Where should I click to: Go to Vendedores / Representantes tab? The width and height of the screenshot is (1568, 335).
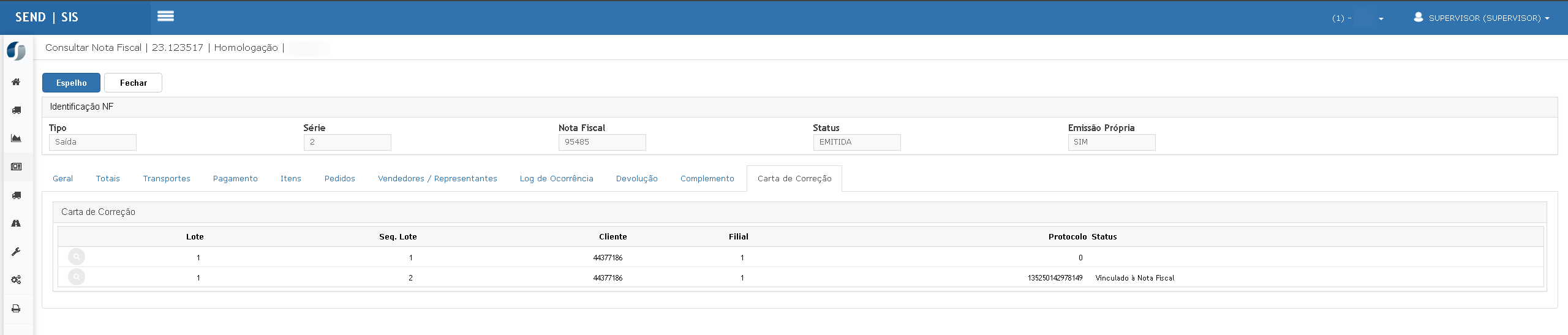click(437, 179)
